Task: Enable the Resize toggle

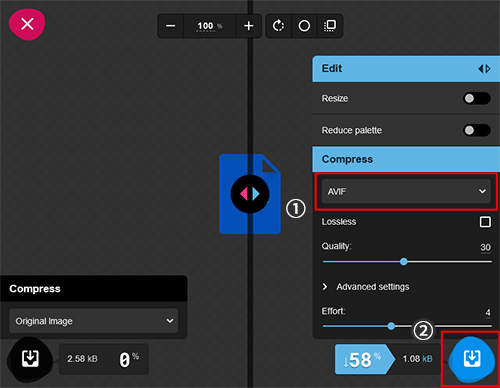Action: coord(477,98)
